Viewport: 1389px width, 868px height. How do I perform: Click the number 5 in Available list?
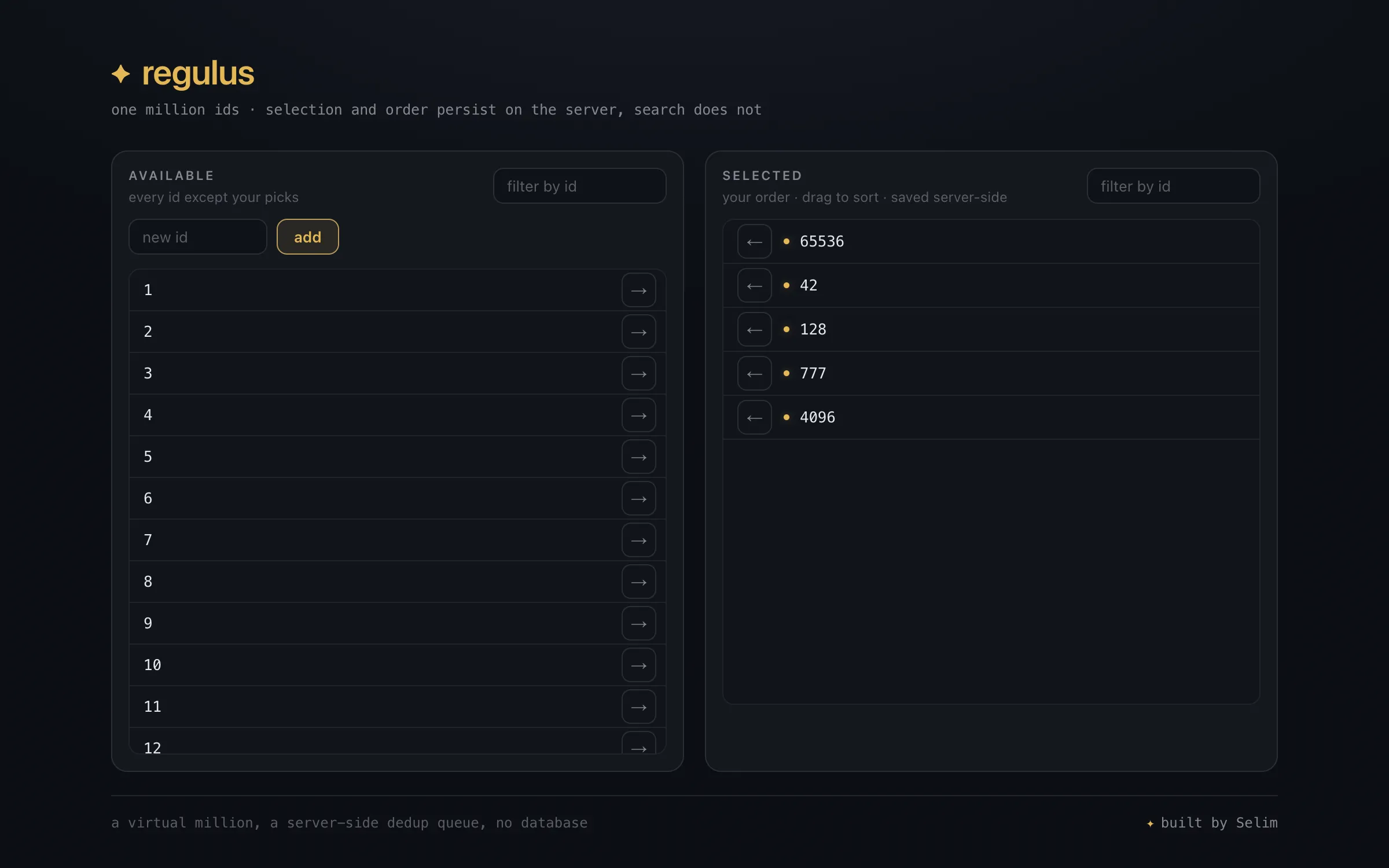(x=148, y=457)
